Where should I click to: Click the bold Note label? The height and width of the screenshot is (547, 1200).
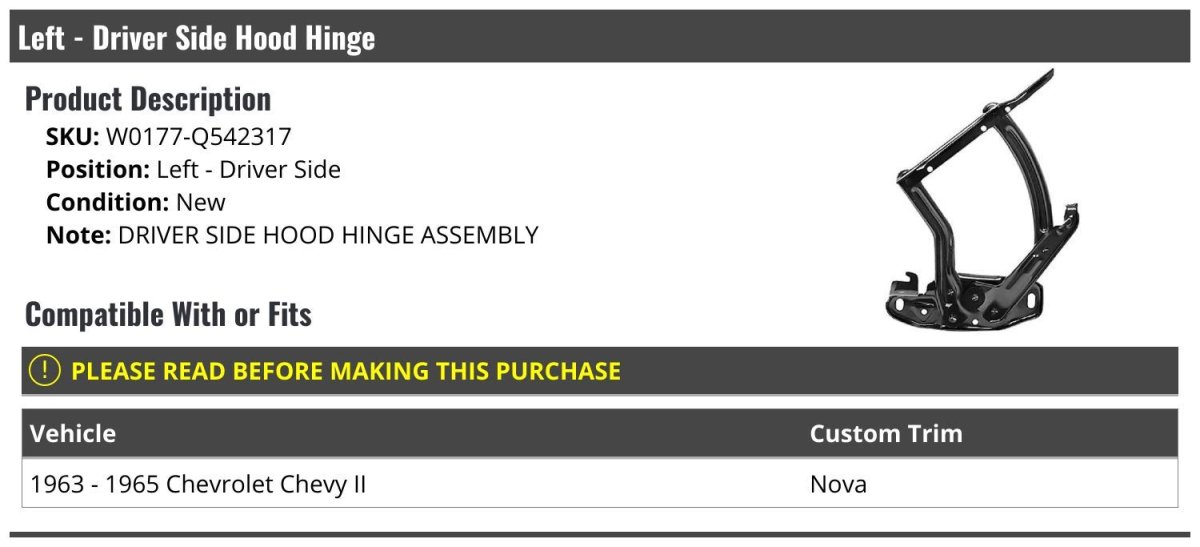(78, 236)
